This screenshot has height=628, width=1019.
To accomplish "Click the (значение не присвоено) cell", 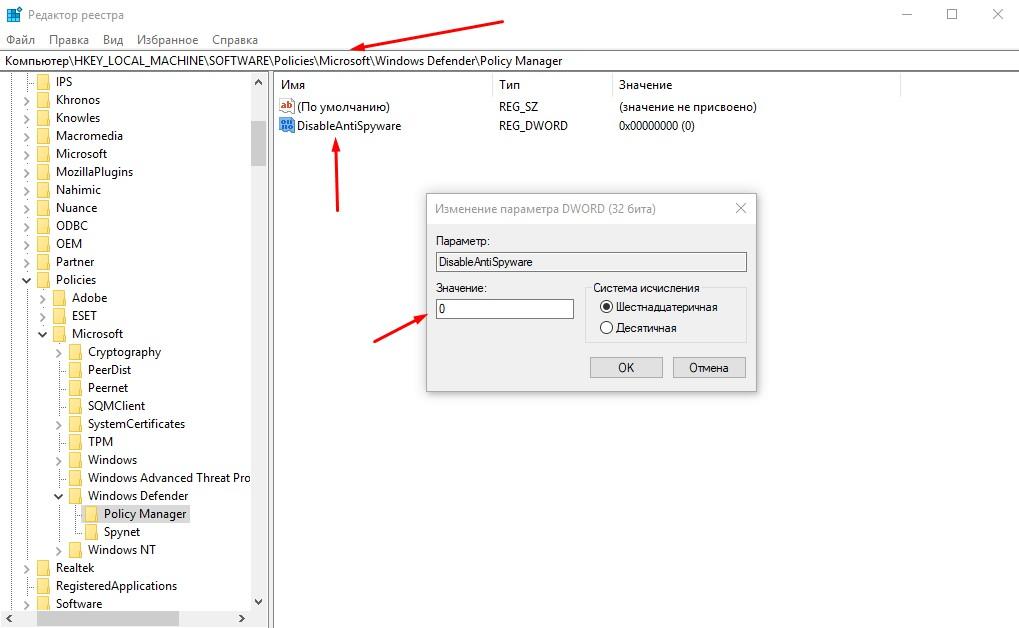I will coord(688,107).
